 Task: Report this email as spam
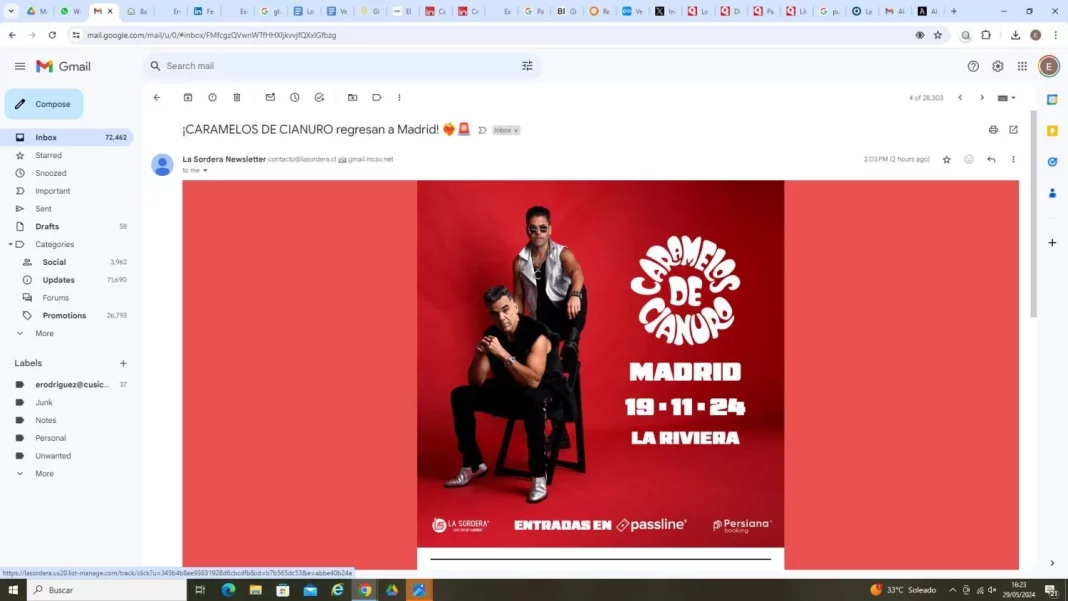pos(212,98)
